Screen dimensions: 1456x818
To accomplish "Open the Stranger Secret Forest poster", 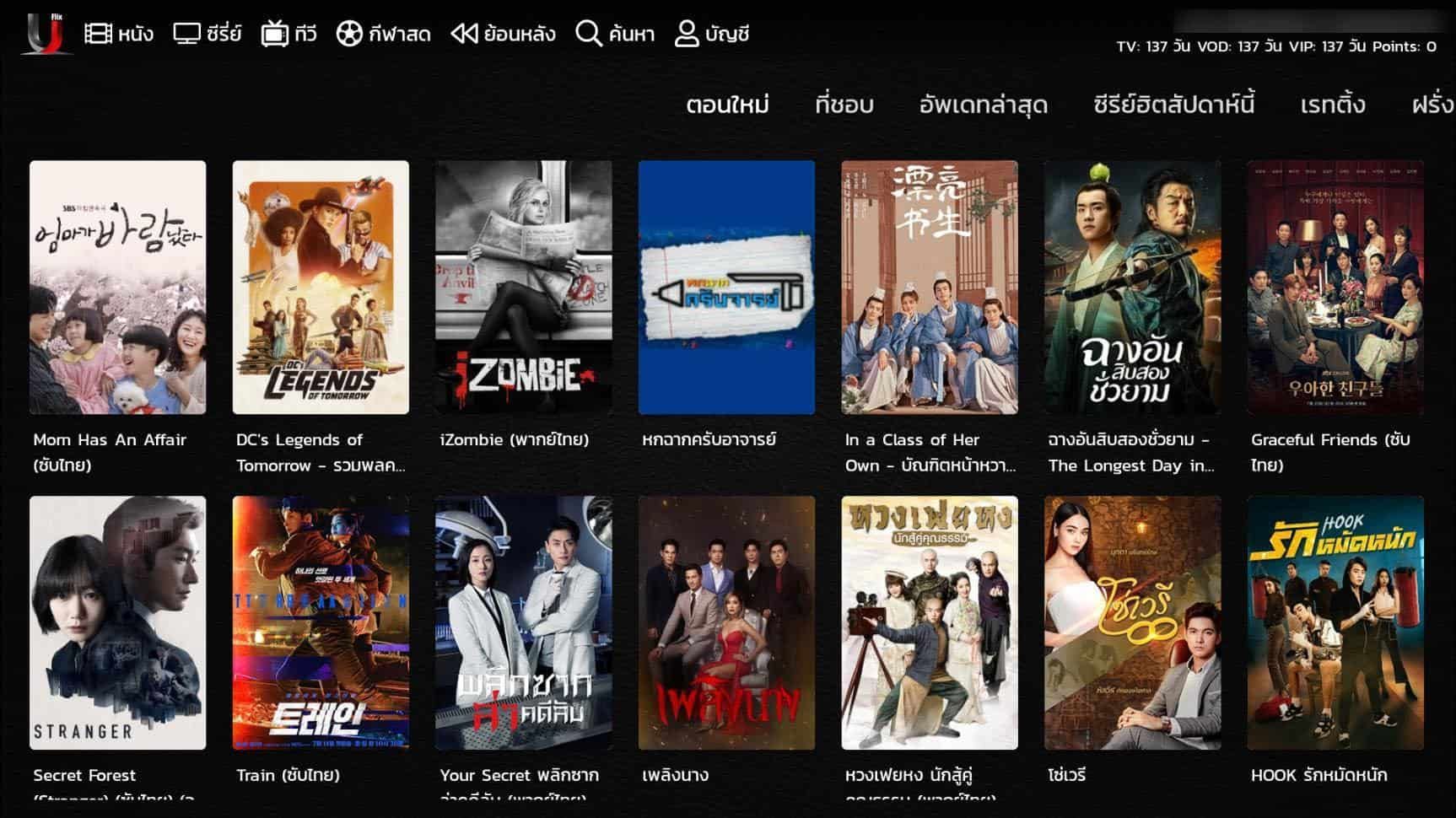I will coord(117,622).
